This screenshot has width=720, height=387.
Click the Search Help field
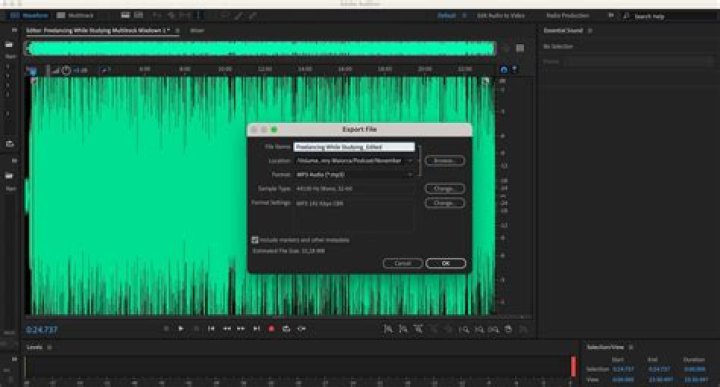[669, 16]
